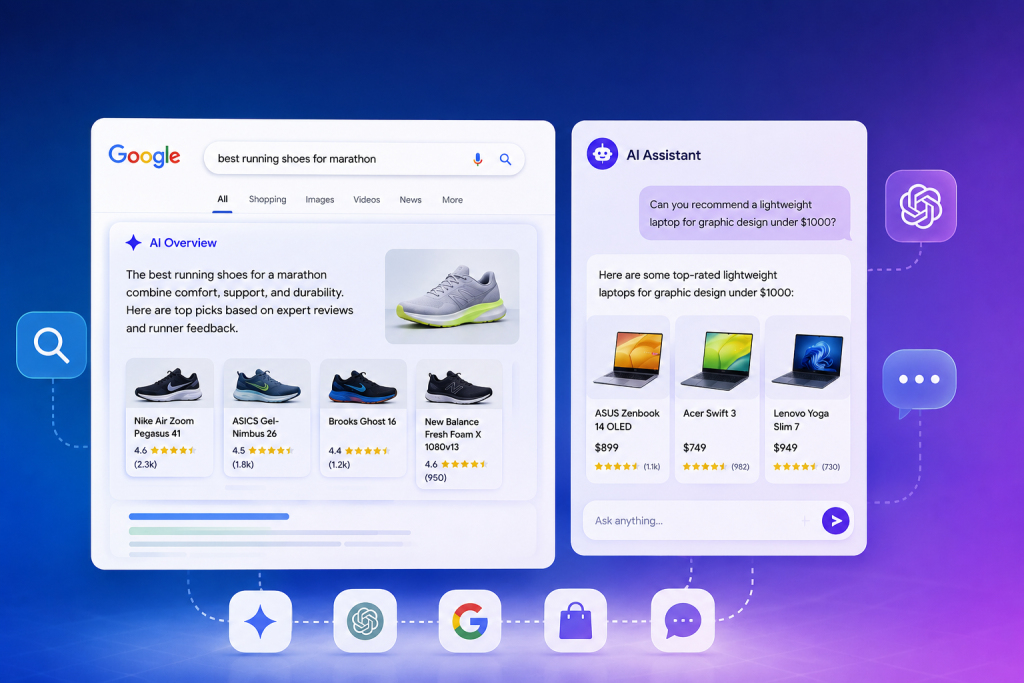
Task: Click the $949 price on the Lenovo card
Action: (x=785, y=447)
